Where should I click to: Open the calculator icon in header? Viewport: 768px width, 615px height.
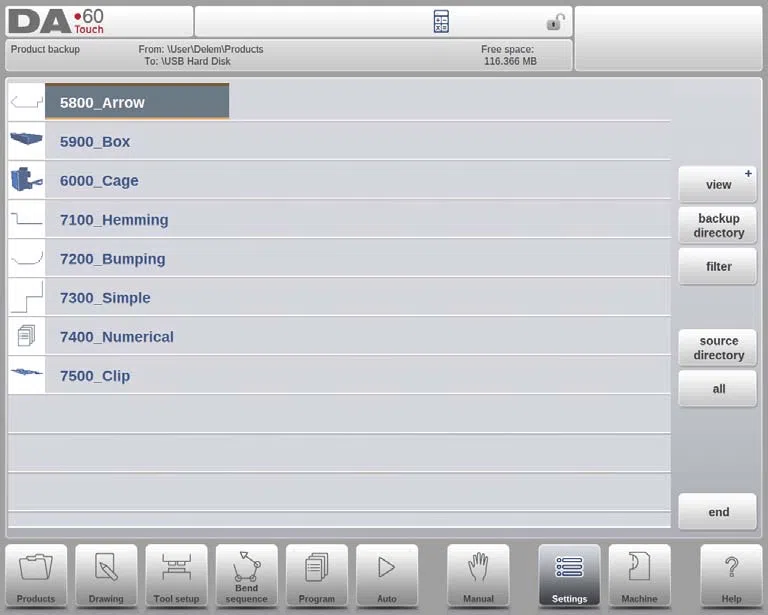point(441,22)
